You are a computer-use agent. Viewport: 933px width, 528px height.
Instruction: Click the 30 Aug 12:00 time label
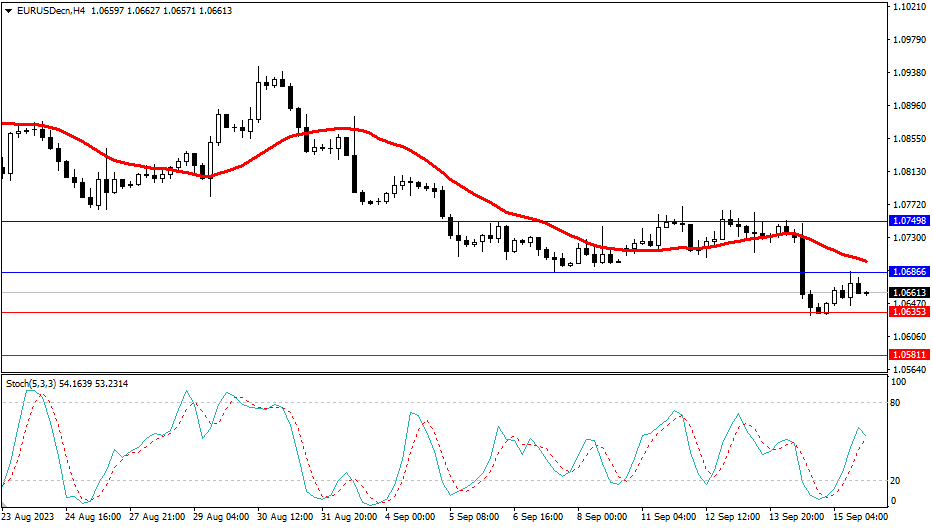click(284, 518)
